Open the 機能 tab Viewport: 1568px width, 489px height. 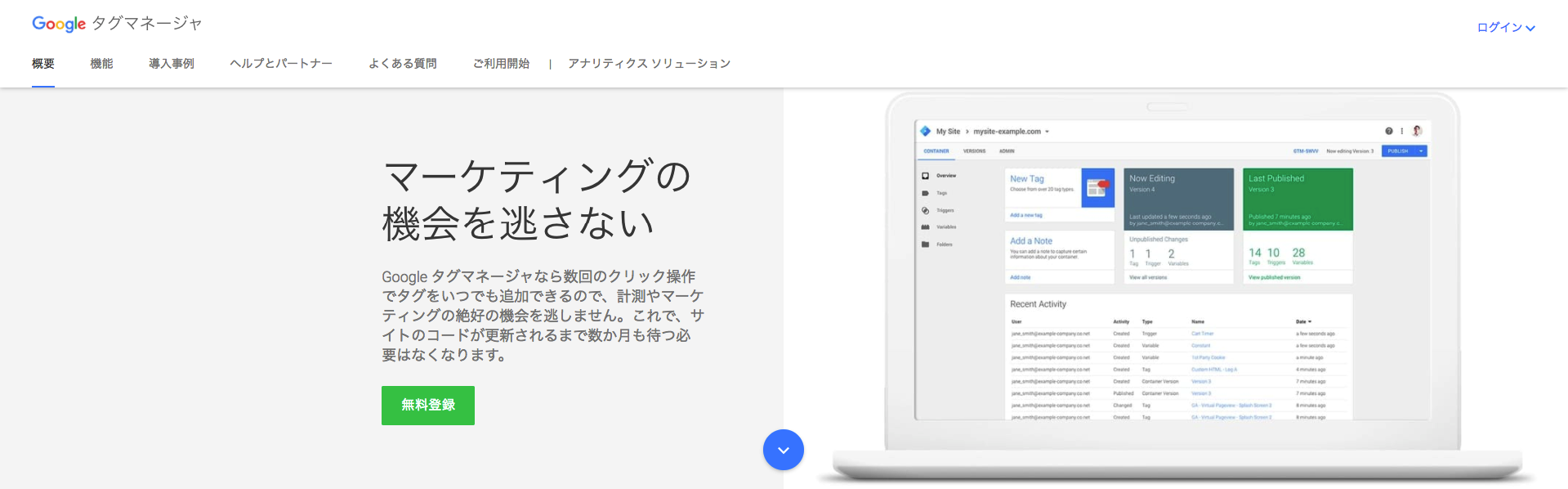[101, 64]
